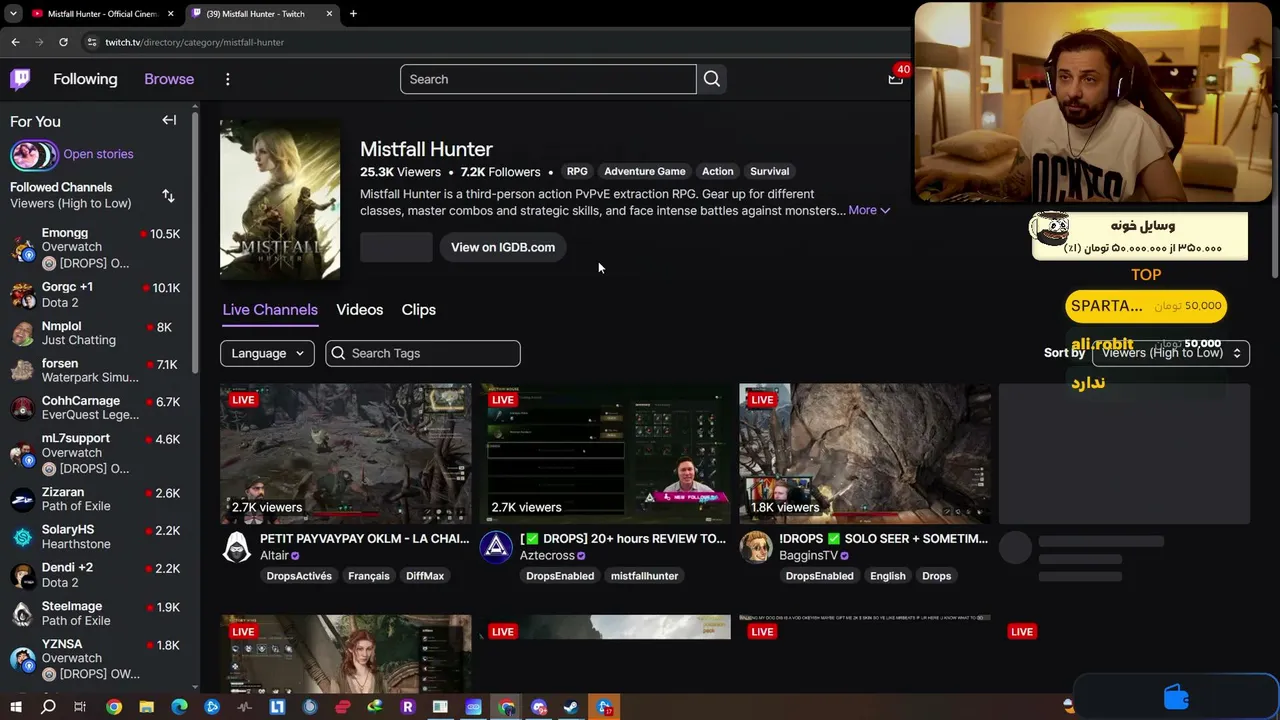This screenshot has height=720, width=1280.
Task: Switch to the Clips tab
Action: pos(419,310)
